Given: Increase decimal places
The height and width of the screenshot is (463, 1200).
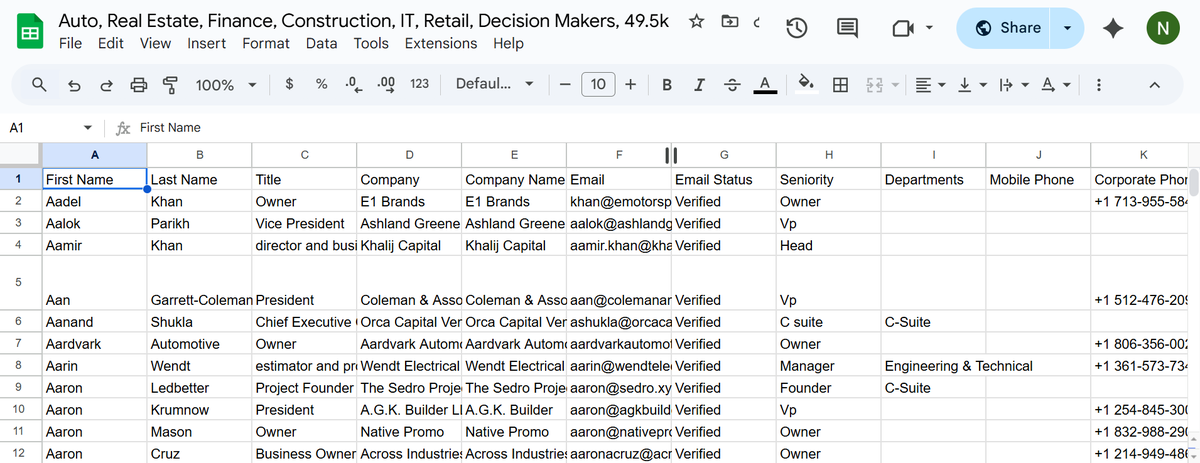Looking at the screenshot, I should 386,84.
